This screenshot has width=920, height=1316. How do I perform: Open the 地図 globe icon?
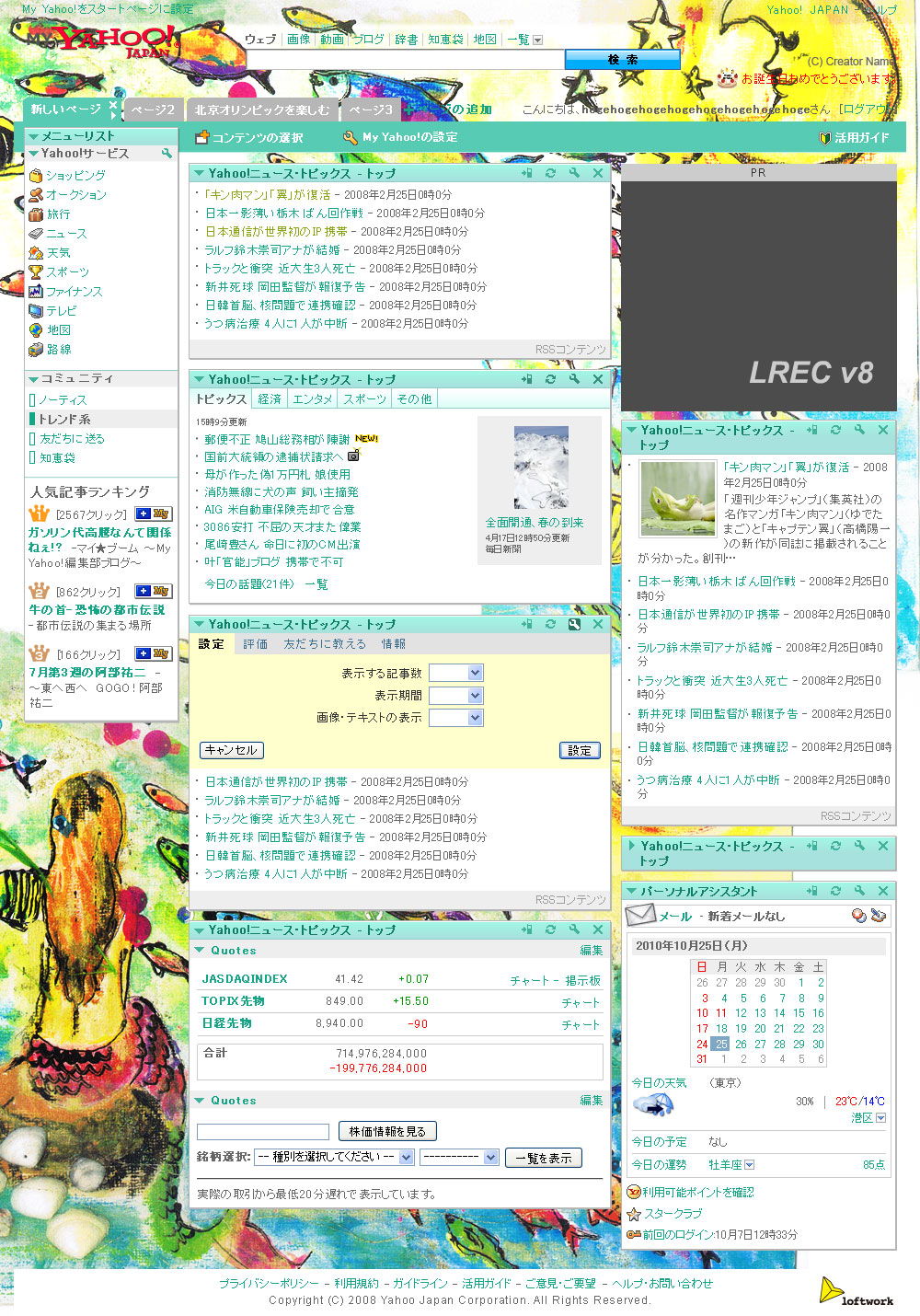[x=36, y=329]
